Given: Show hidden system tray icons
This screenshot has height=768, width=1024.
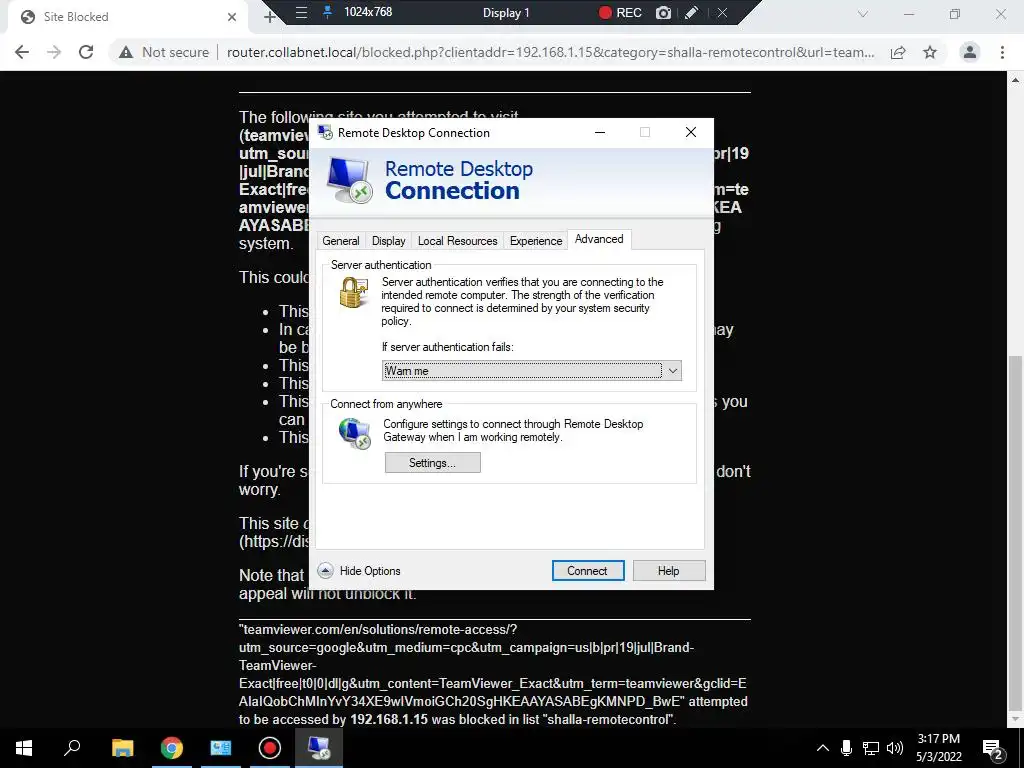Looking at the screenshot, I should click(x=823, y=748).
